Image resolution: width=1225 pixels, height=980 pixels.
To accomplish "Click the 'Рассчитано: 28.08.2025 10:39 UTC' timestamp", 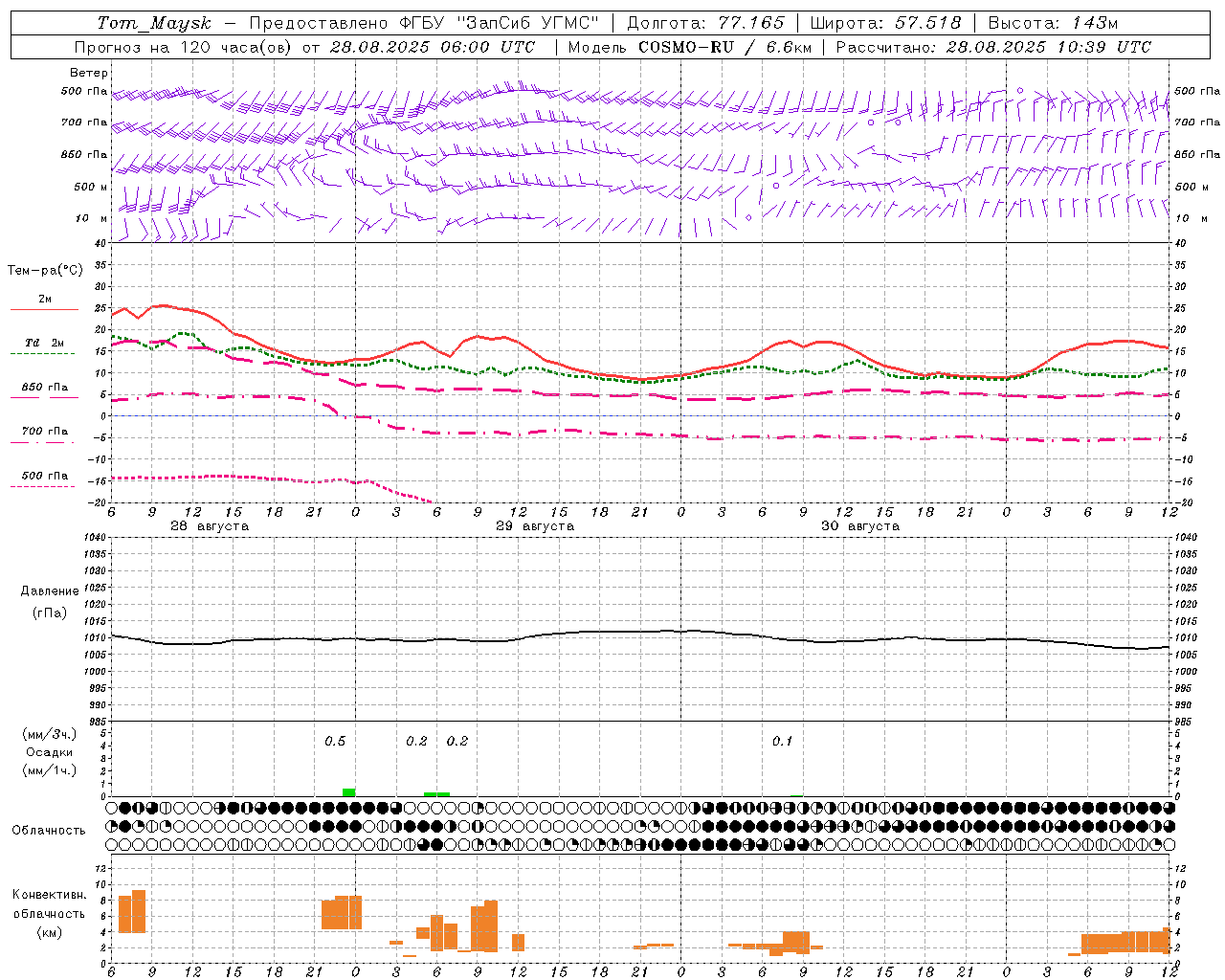I will pos(993,47).
